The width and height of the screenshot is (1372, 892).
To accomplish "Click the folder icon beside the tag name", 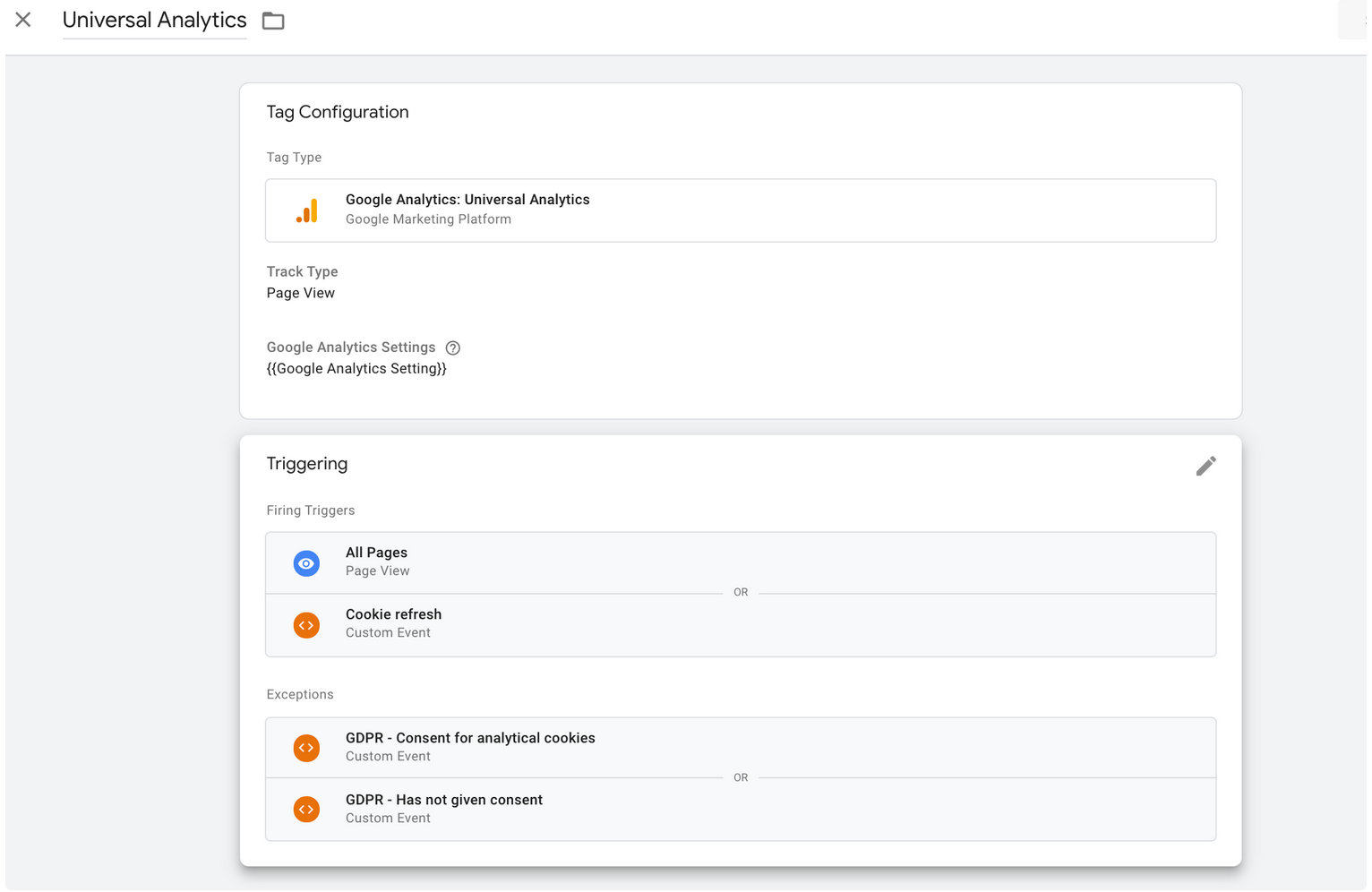I will click(273, 21).
